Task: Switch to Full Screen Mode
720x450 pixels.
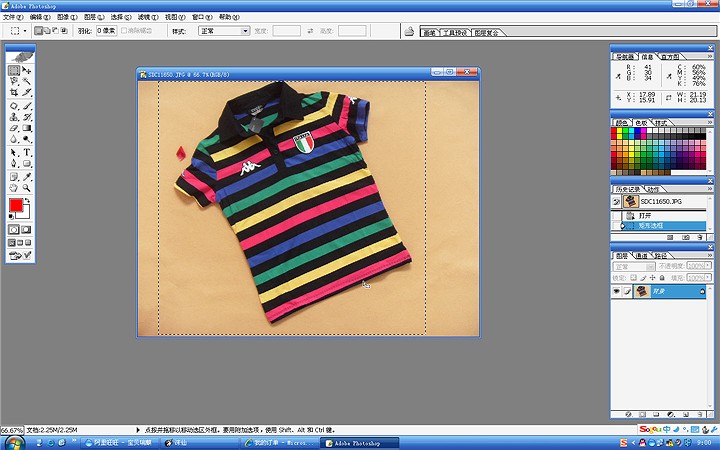Action: tap(28, 242)
